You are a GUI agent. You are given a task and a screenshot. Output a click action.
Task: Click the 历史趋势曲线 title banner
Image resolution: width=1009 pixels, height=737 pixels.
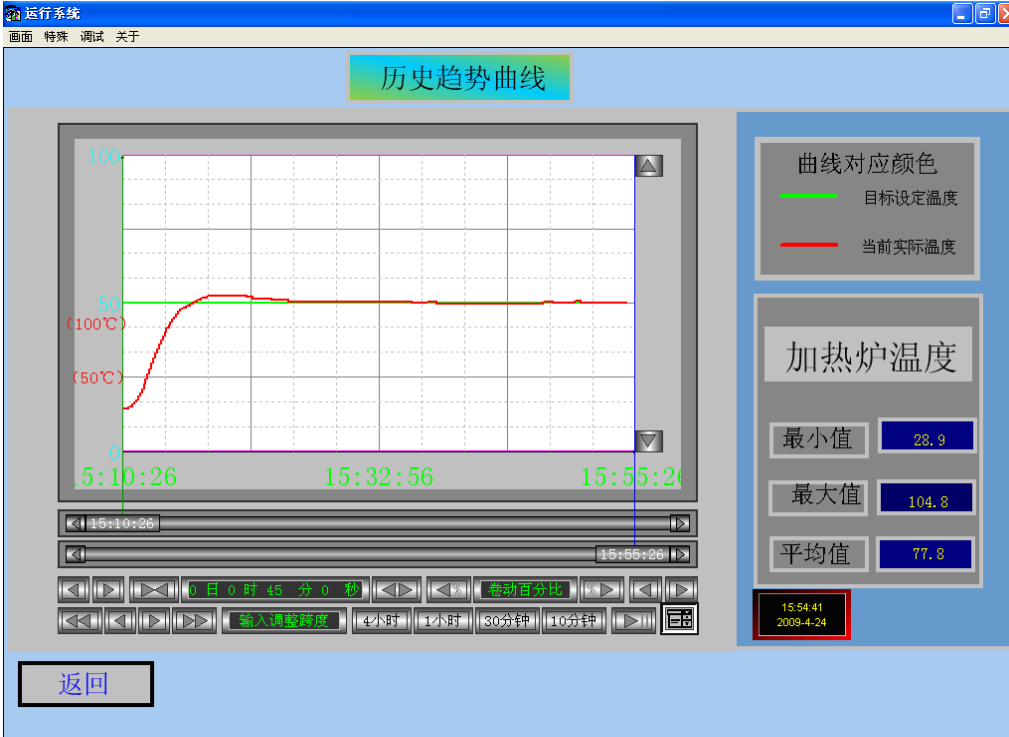[459, 77]
